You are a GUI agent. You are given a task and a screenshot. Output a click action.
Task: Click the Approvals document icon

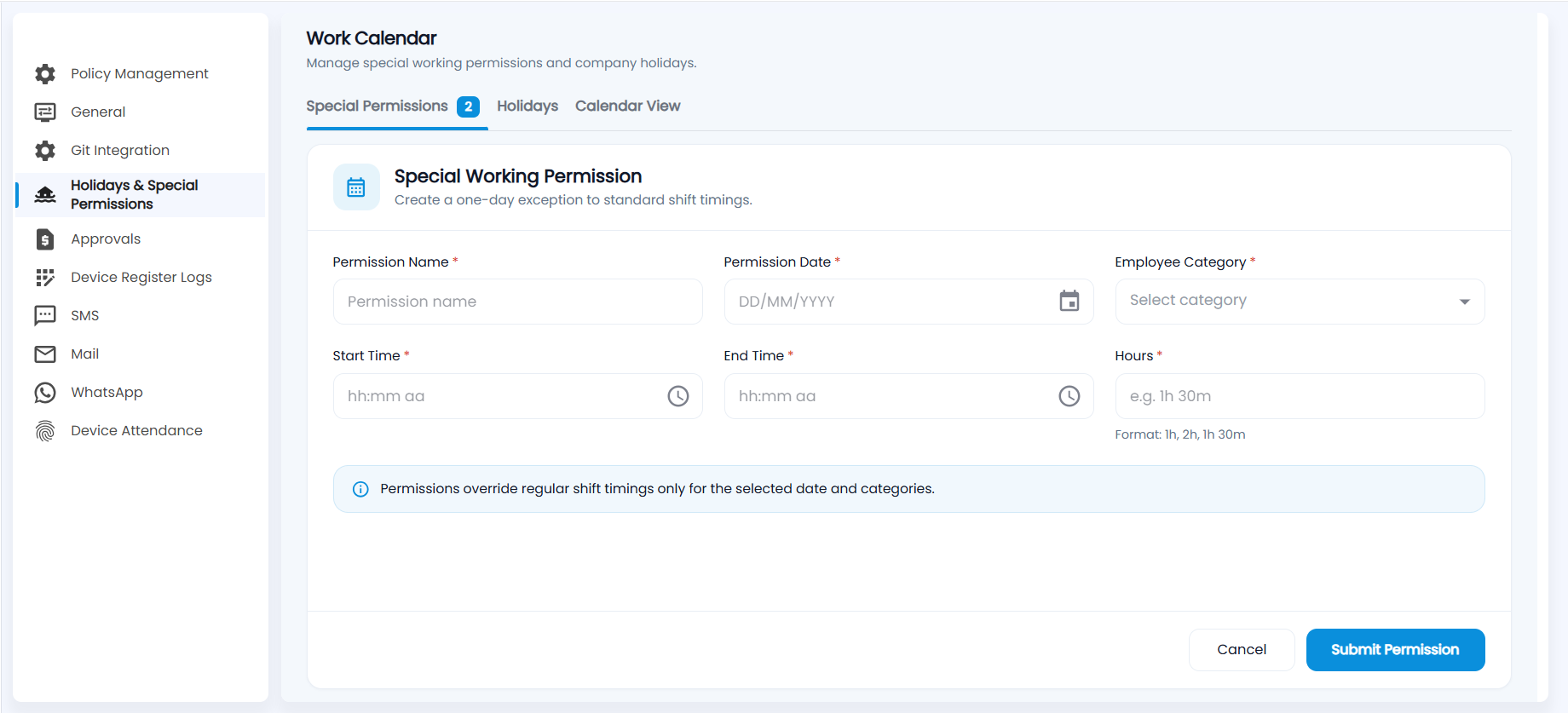[45, 239]
